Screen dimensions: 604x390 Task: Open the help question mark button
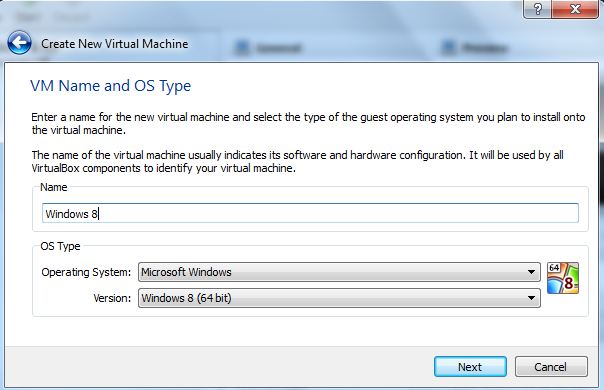click(537, 9)
